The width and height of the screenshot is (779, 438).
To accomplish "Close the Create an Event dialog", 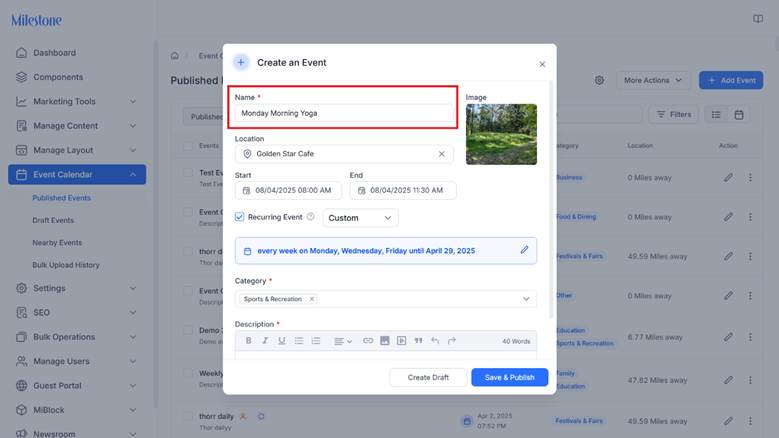I will click(x=542, y=64).
